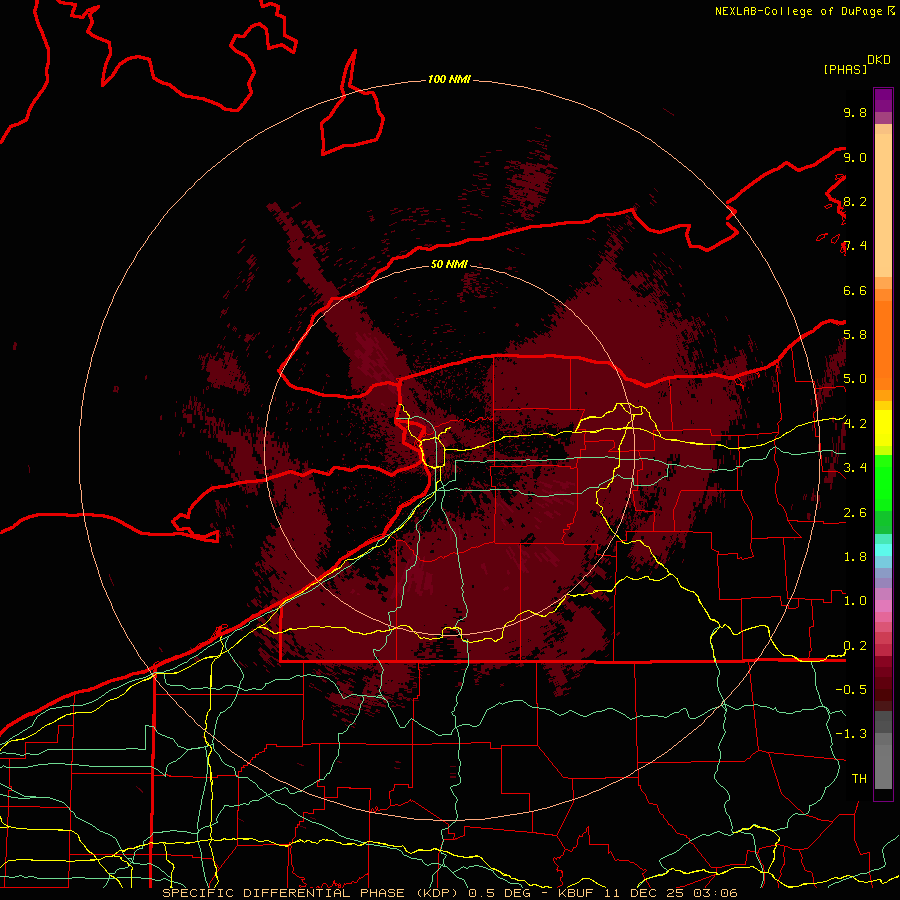900x900 pixels.
Task: Click the 6.6 value on the color scale
Action: point(855,290)
